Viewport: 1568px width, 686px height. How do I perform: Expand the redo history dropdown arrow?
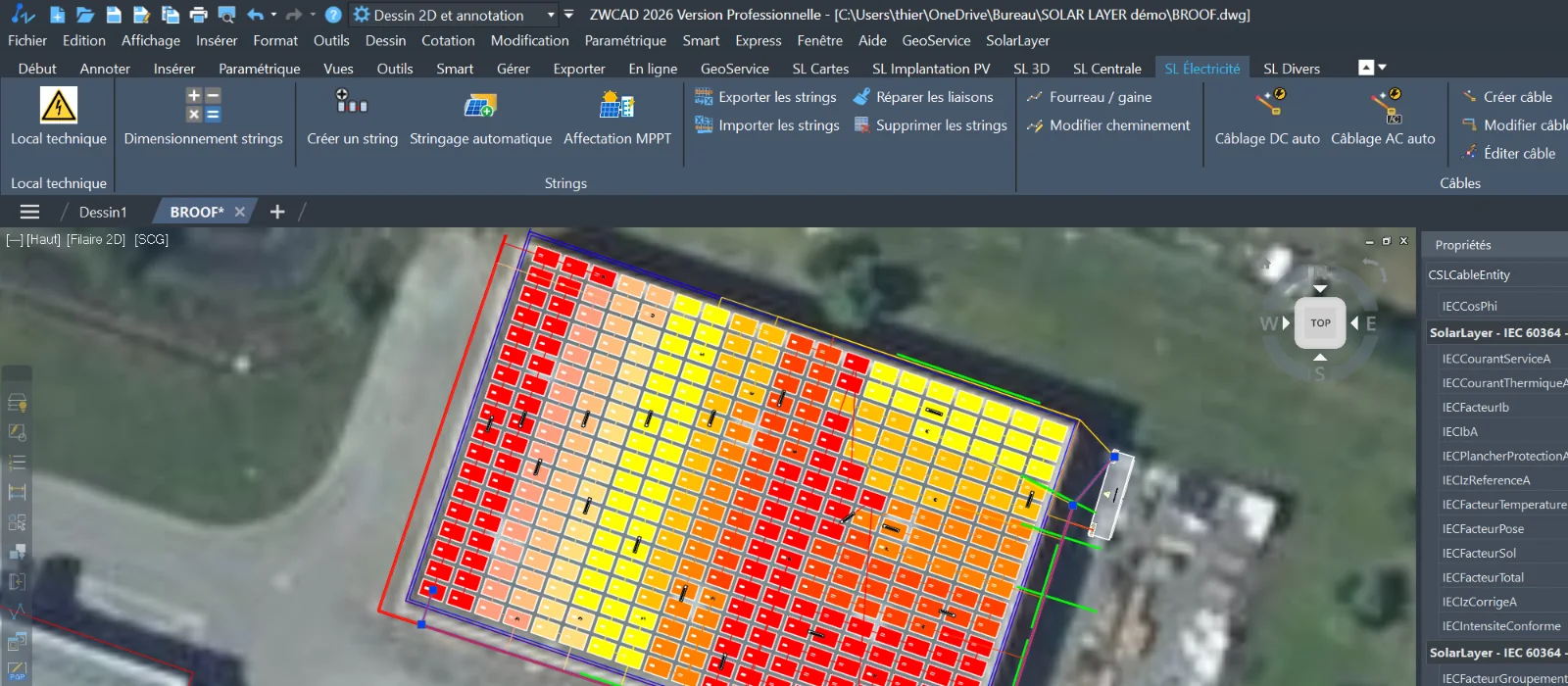(313, 15)
